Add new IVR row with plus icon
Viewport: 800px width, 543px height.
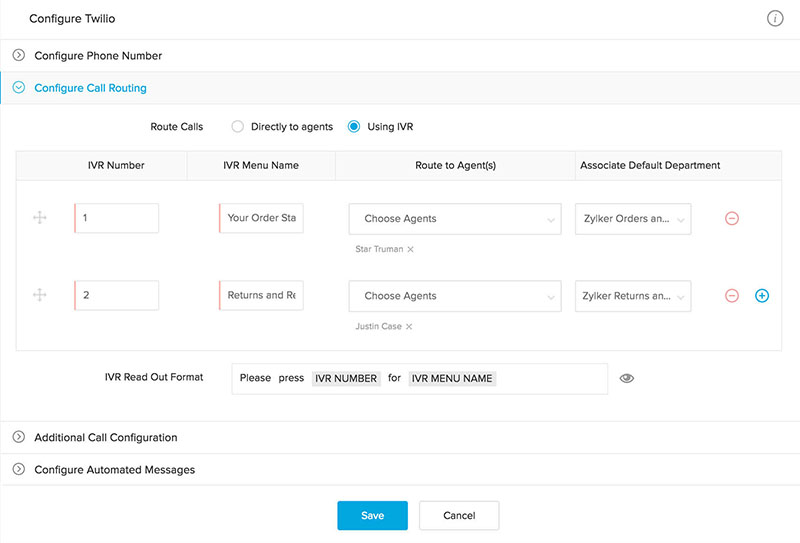[x=762, y=296]
